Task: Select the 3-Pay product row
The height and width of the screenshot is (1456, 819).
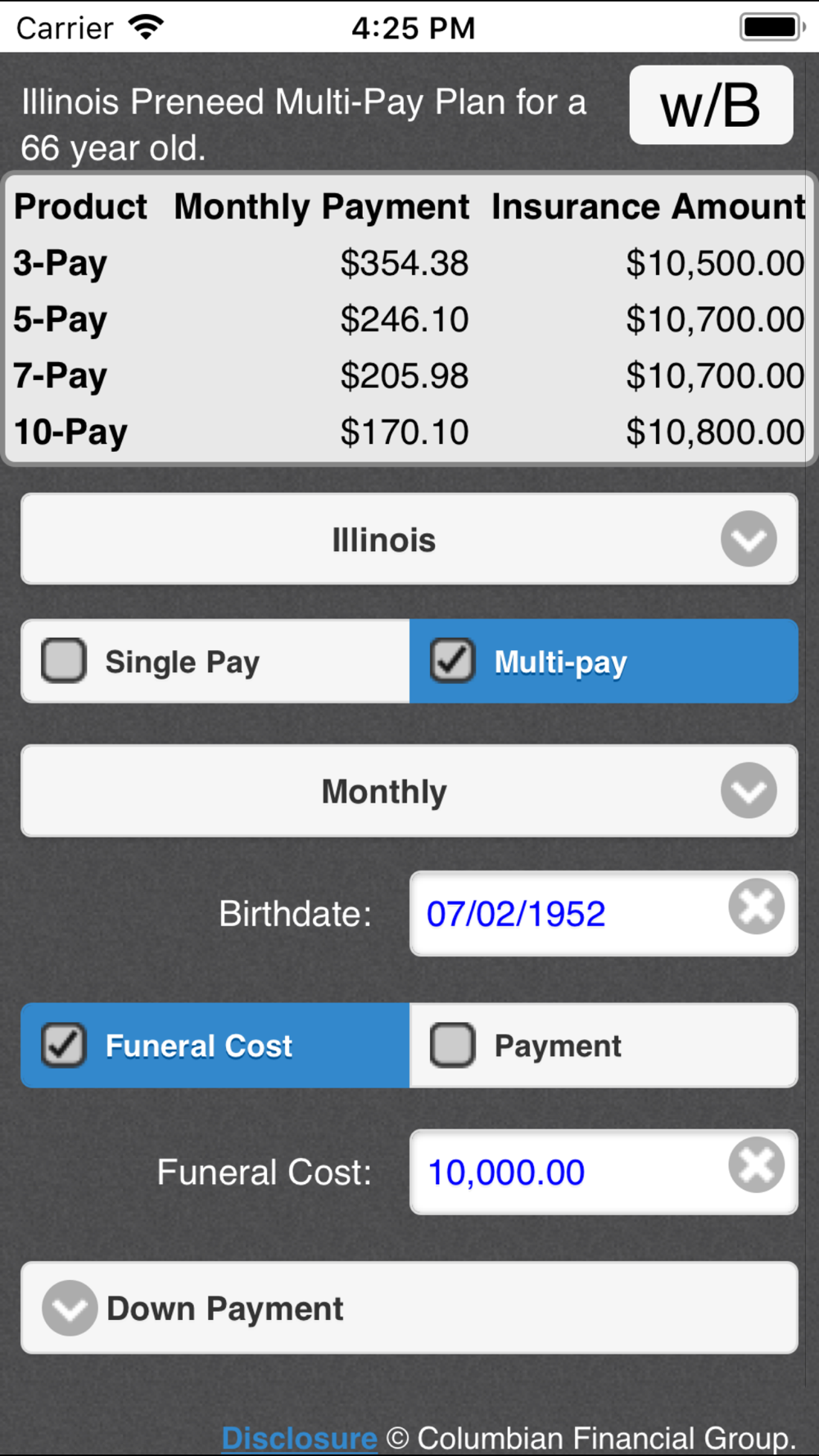Action: pos(408,264)
